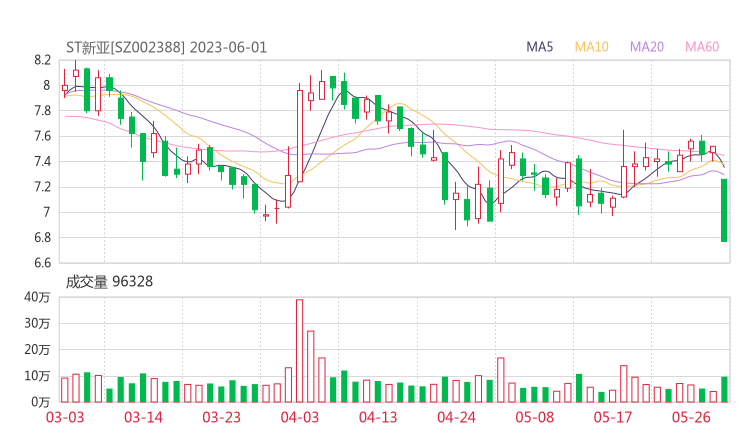Image resolution: width=740 pixels, height=440 pixels.
Task: Click the MA5 legend label
Action: tap(539, 47)
